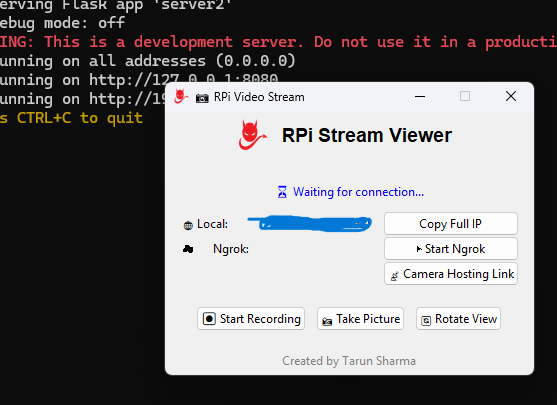The image size is (557, 405).
Task: Click the 'mode: off' terminal line
Action: pyautogui.click(x=62, y=23)
